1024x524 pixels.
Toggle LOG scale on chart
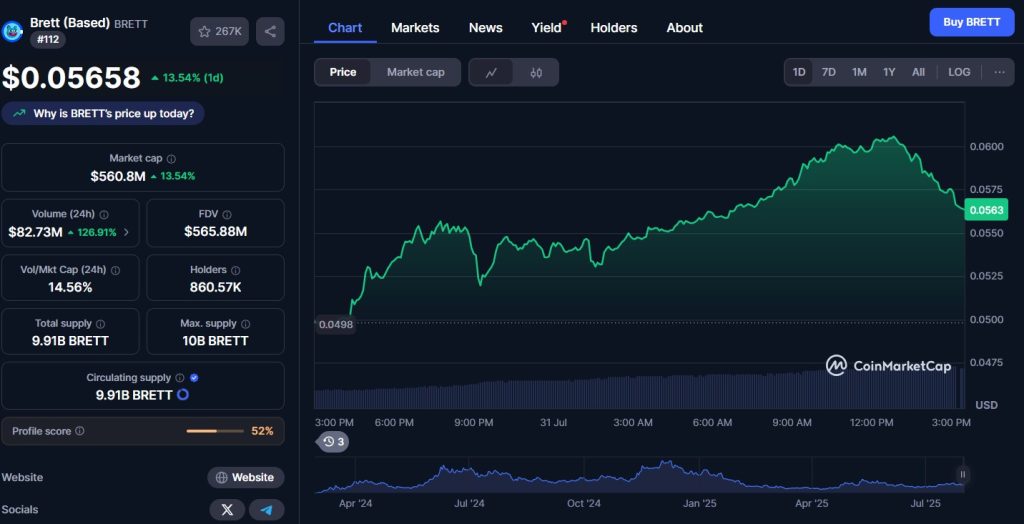tap(959, 73)
